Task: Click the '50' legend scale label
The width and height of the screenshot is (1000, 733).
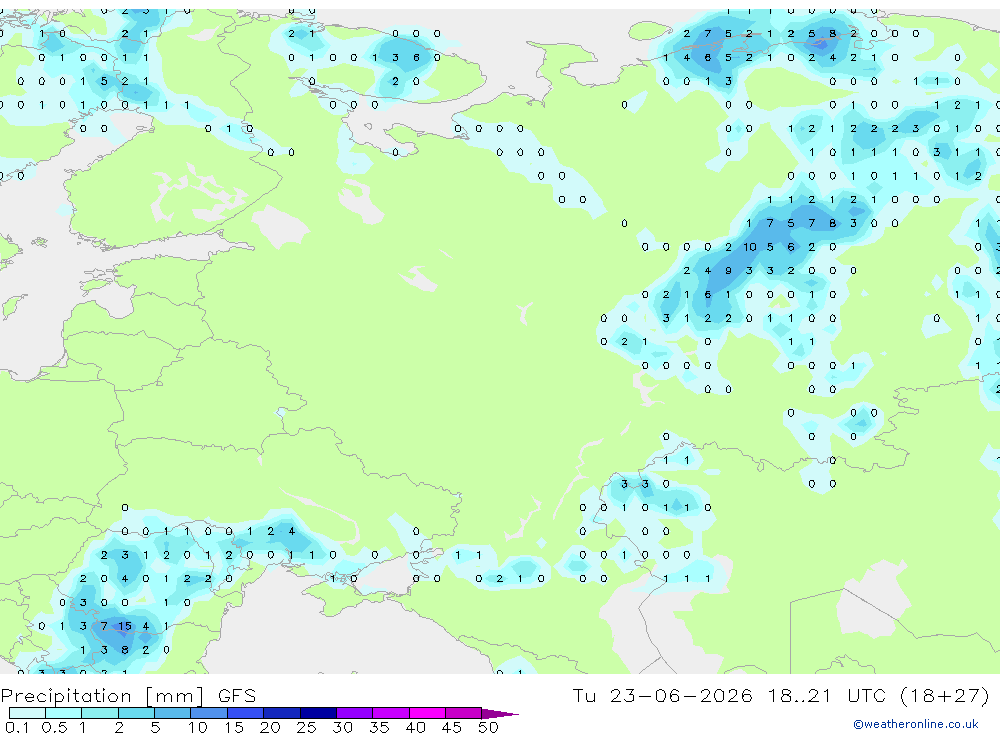Action: pyautogui.click(x=488, y=727)
